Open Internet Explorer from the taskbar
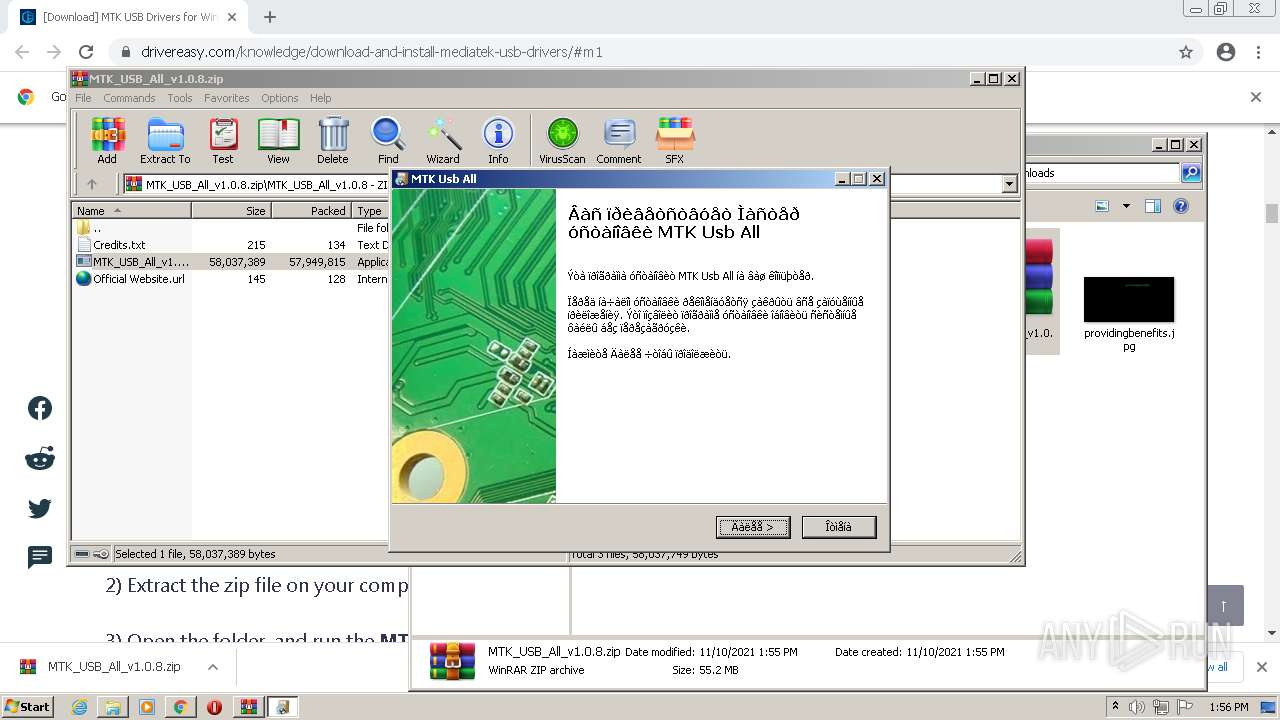Screen dimensions: 1280x720 click(79, 707)
